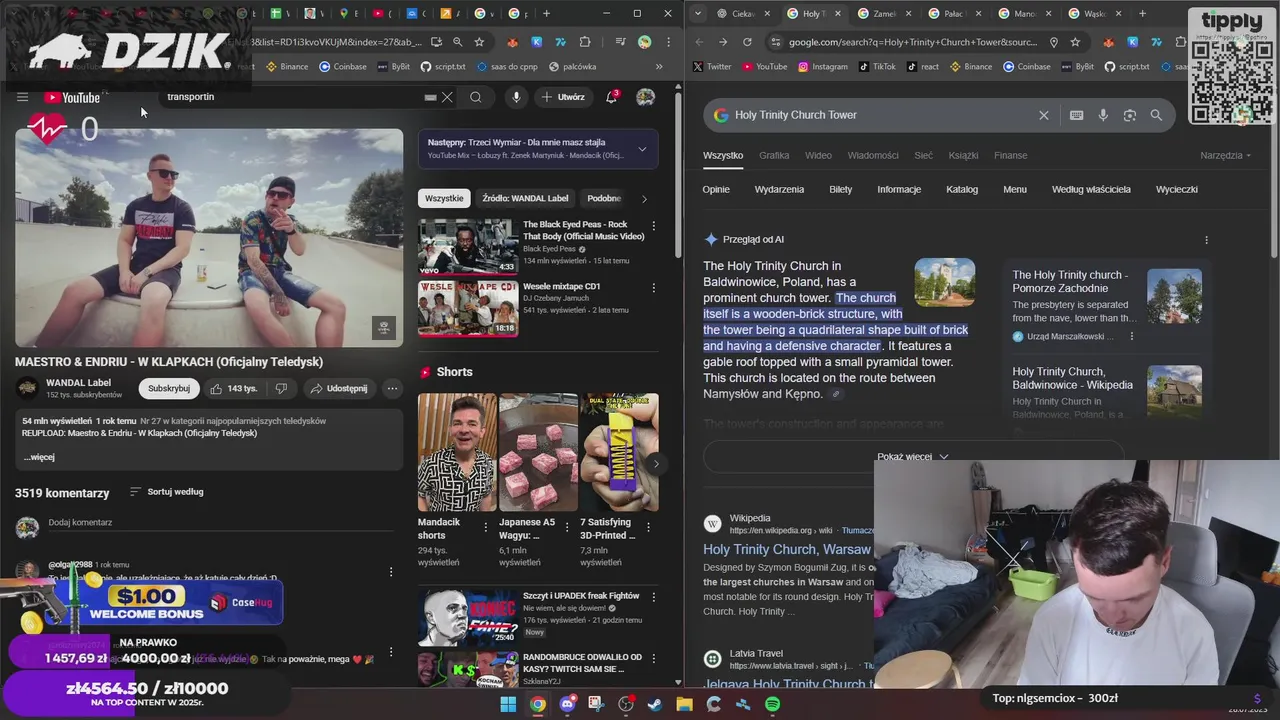Show more filter chips arrow
Viewport: 1280px width, 720px height.
pyautogui.click(x=644, y=198)
